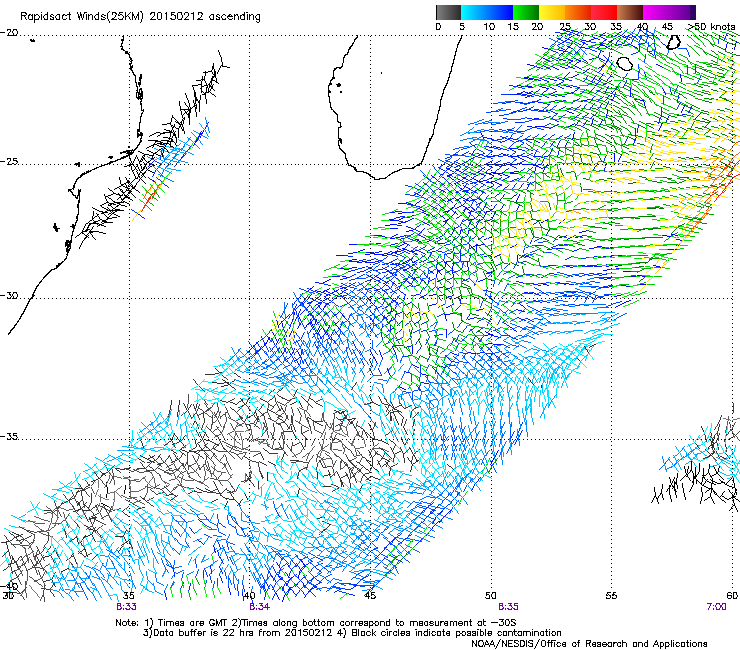Viewport: 740px width, 650px height.
Task: Click the '20' legend scale label
Action: pyautogui.click(x=538, y=27)
